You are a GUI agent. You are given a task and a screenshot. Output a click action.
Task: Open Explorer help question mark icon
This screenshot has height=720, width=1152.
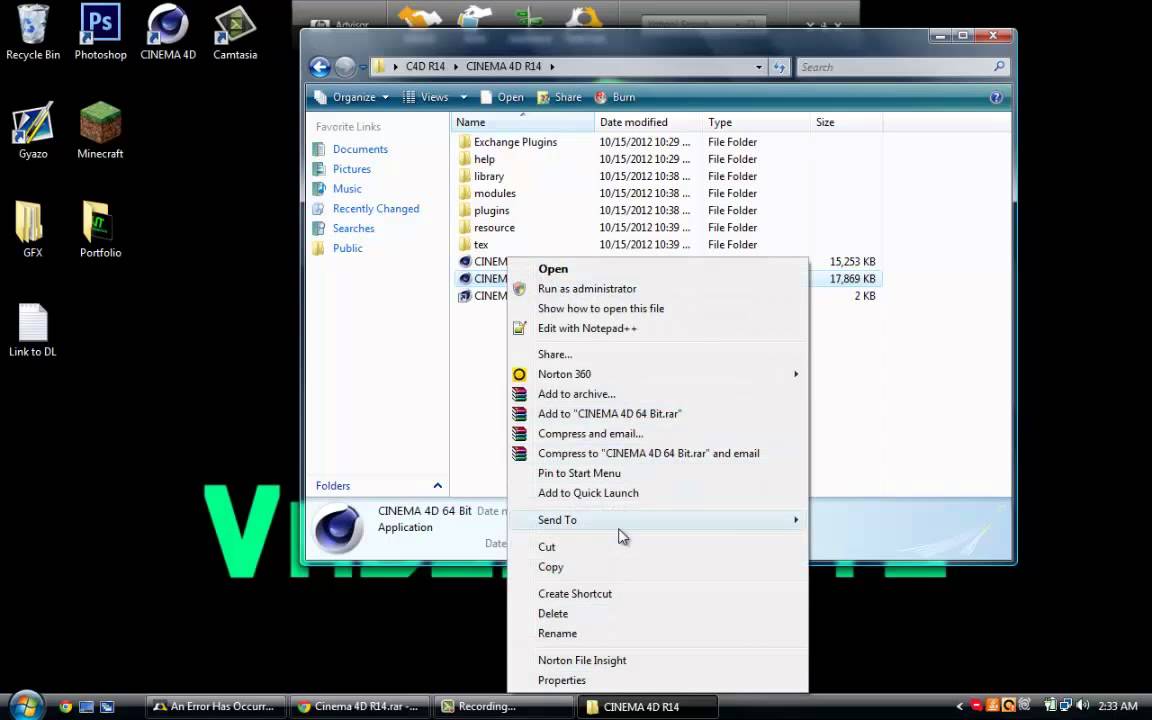(x=996, y=97)
